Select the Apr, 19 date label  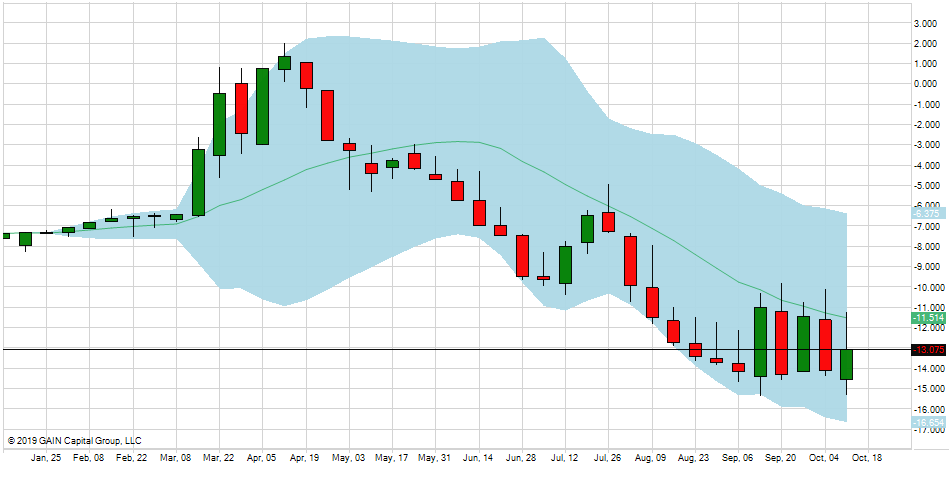point(305,458)
